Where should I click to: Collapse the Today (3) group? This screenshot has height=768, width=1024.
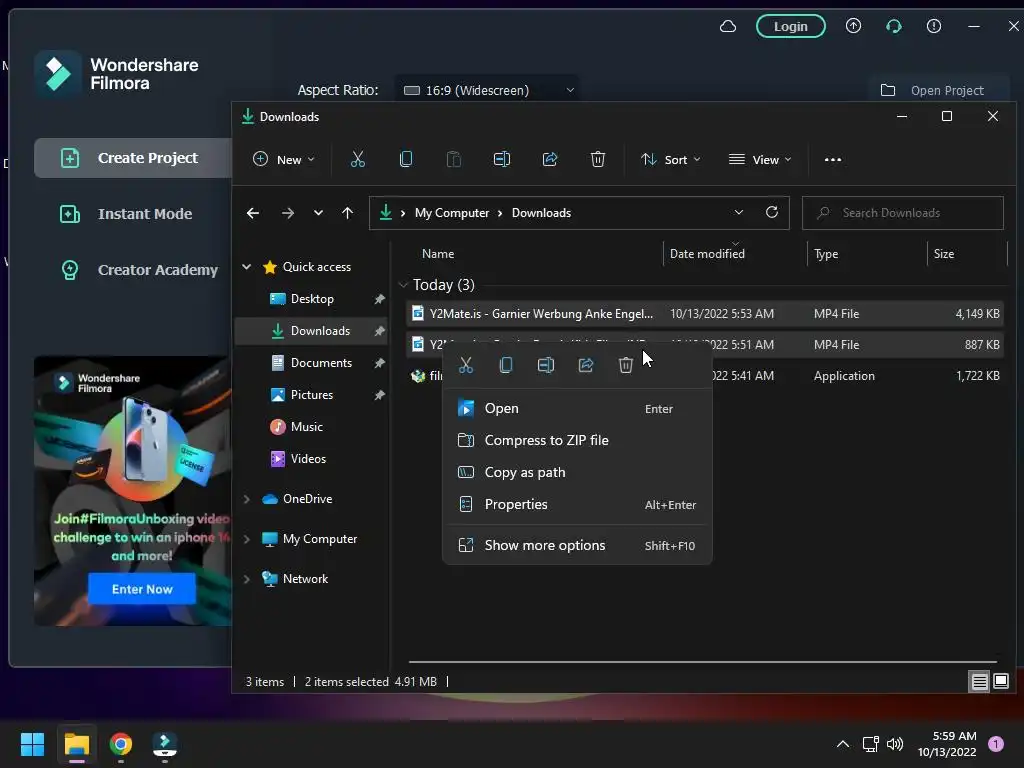(x=403, y=285)
